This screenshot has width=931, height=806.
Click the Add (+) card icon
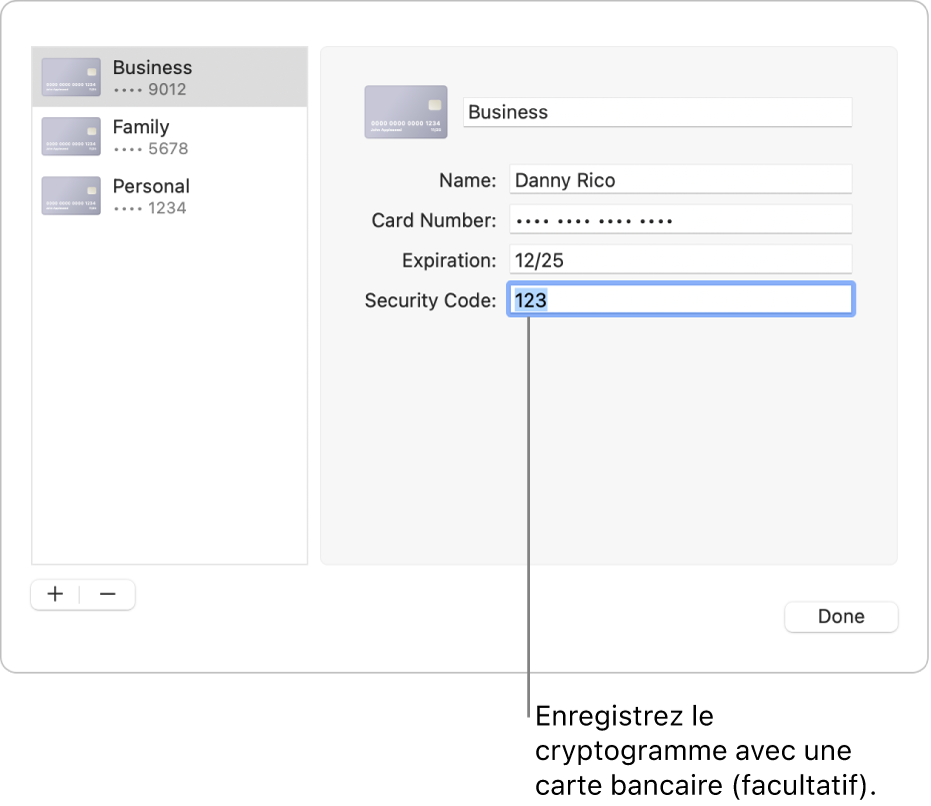[x=55, y=594]
